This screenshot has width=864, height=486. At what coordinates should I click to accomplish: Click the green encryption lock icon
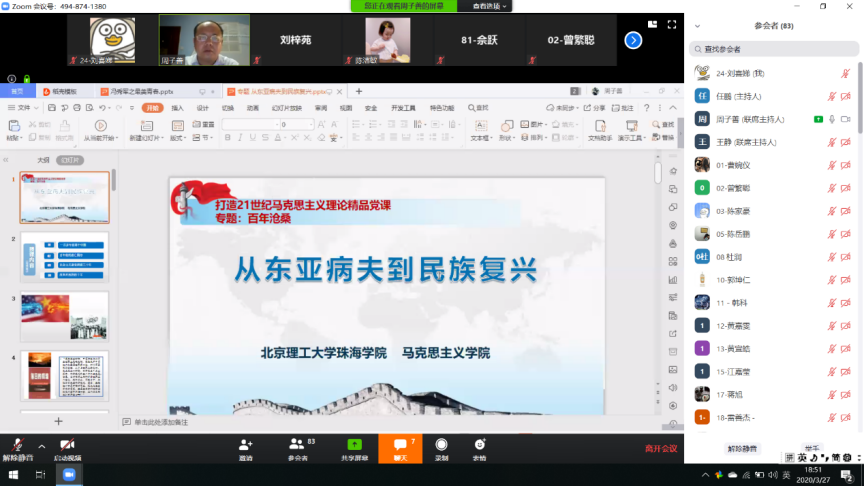pos(26,79)
